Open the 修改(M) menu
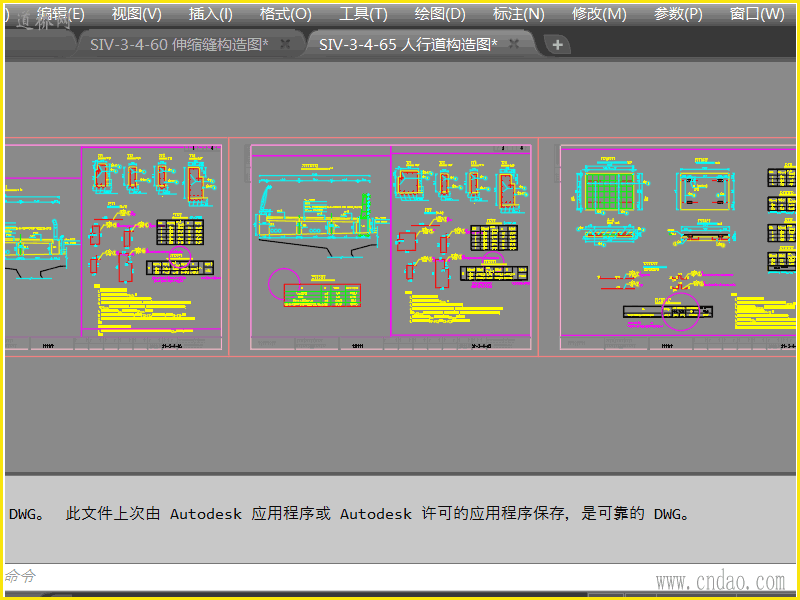 (599, 14)
